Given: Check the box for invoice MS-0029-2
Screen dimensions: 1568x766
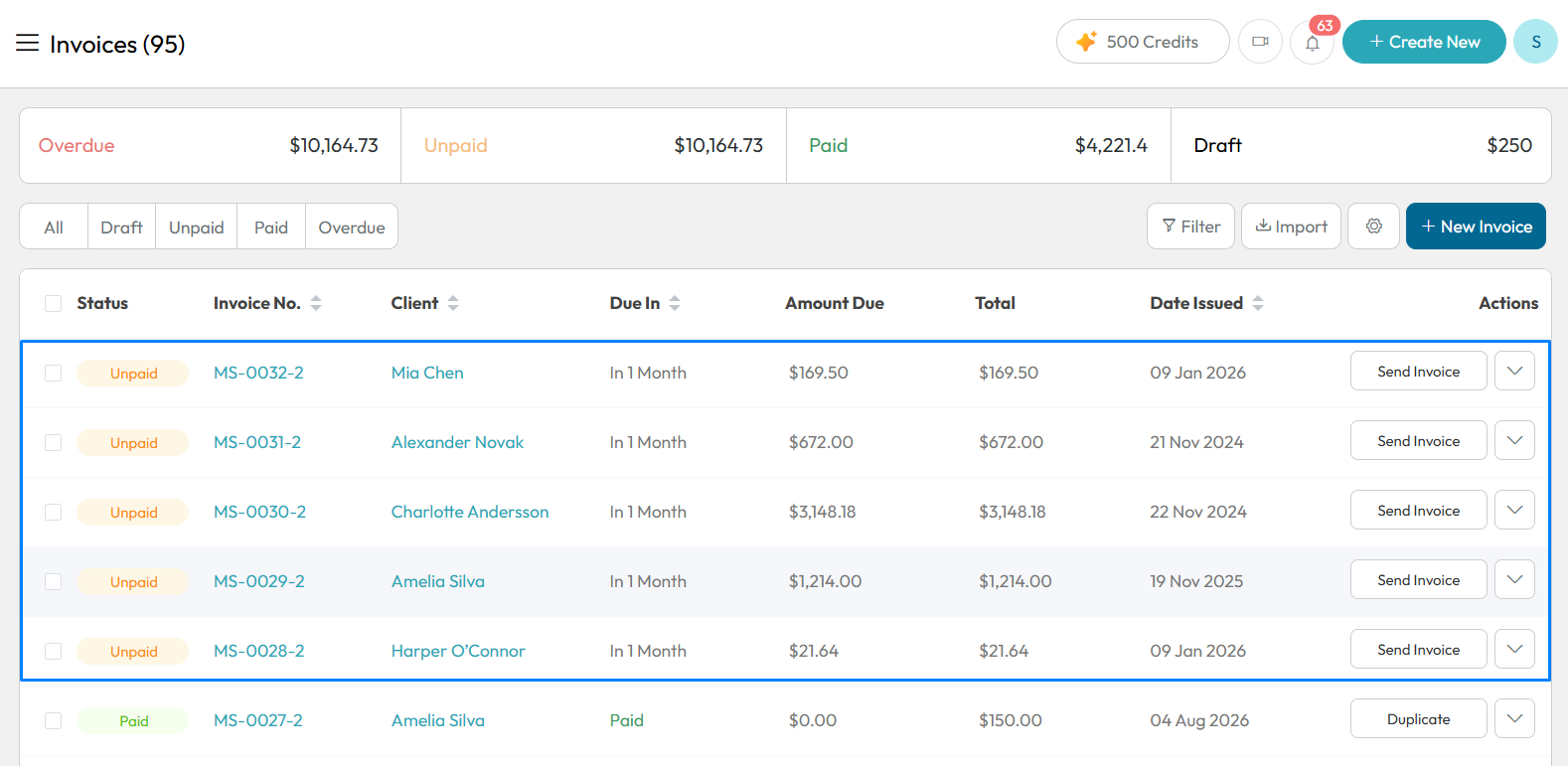Looking at the screenshot, I should click(x=54, y=581).
